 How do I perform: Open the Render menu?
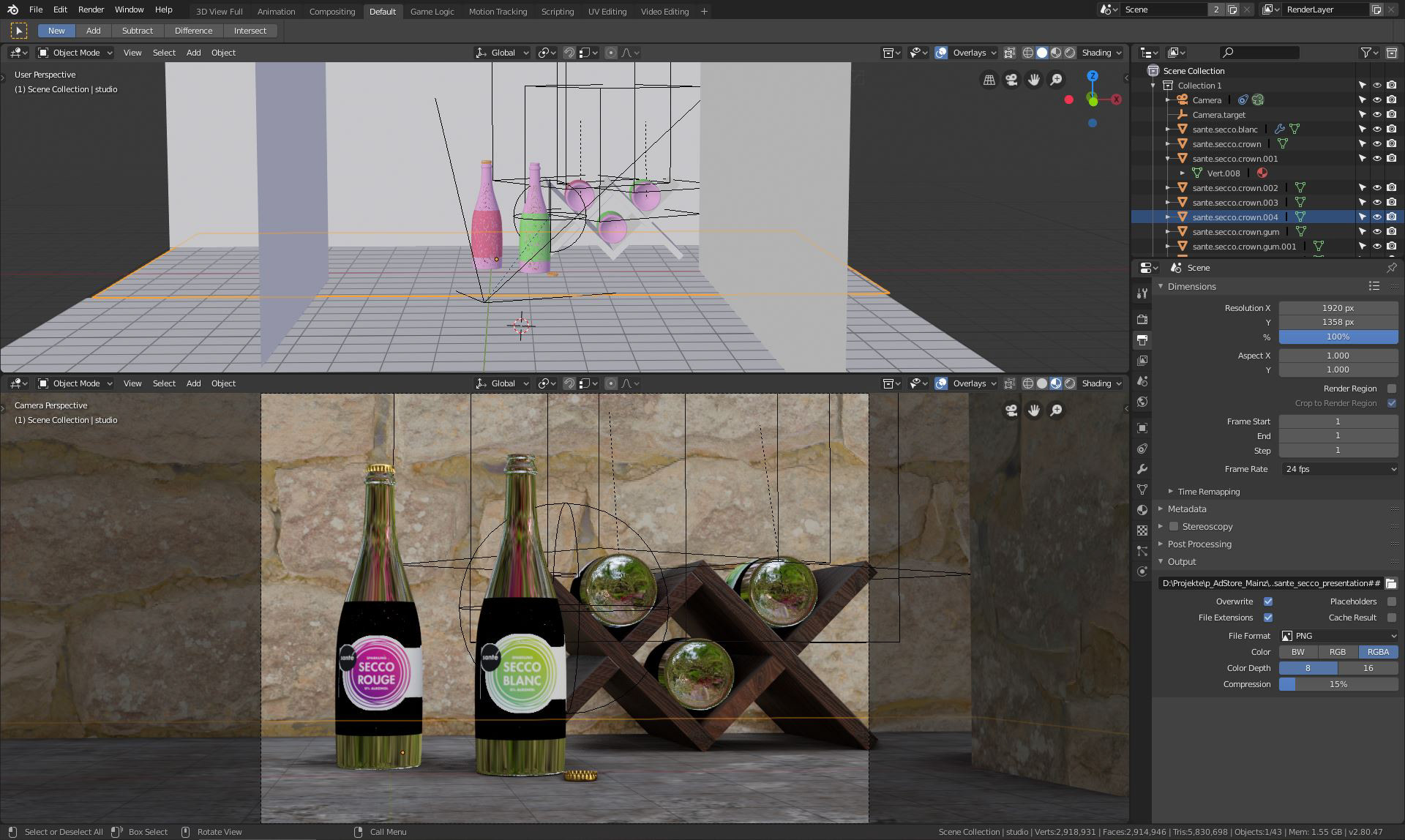(x=91, y=9)
